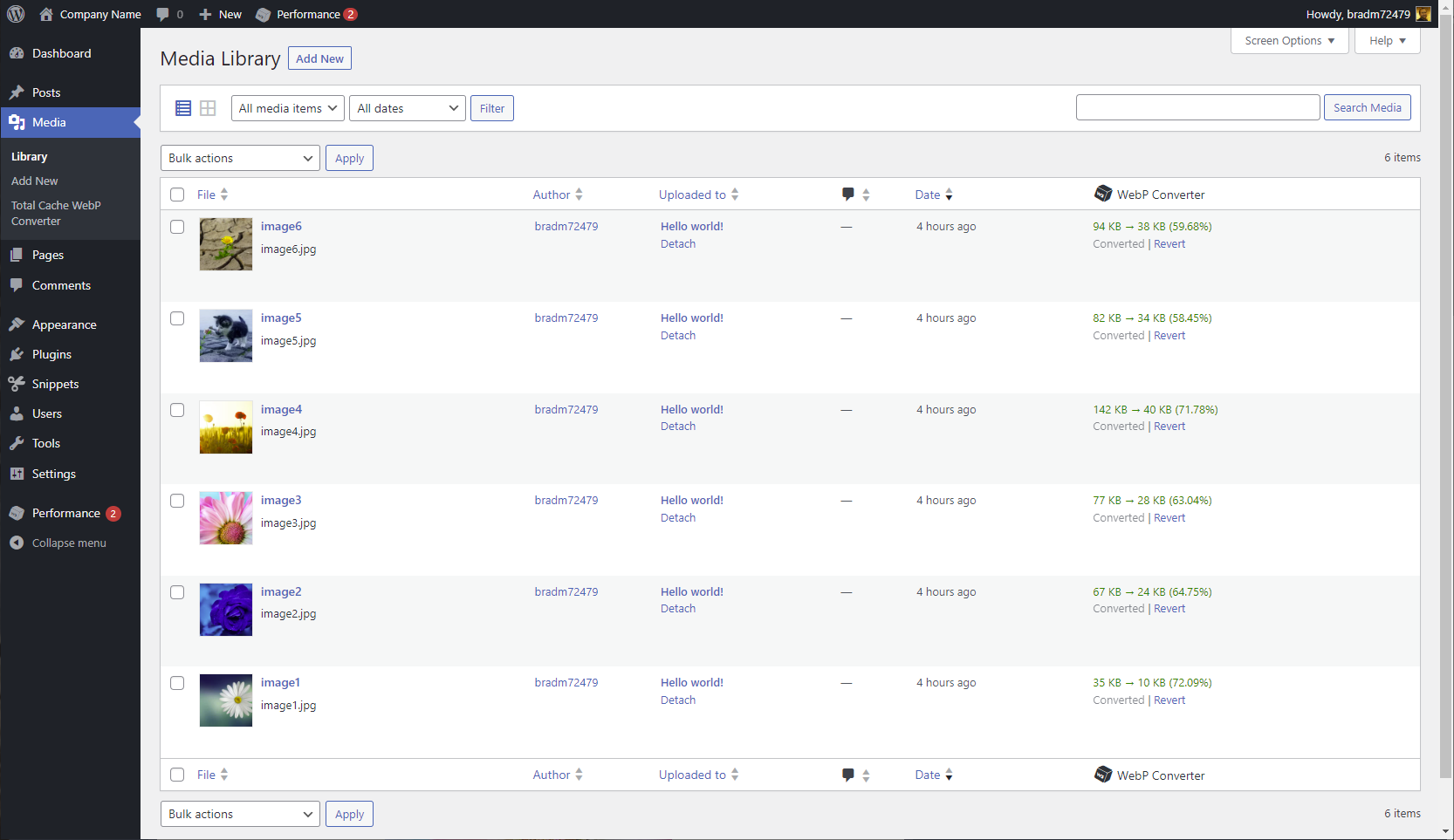Open the All media items dropdown
The width and height of the screenshot is (1454, 840).
click(x=287, y=108)
